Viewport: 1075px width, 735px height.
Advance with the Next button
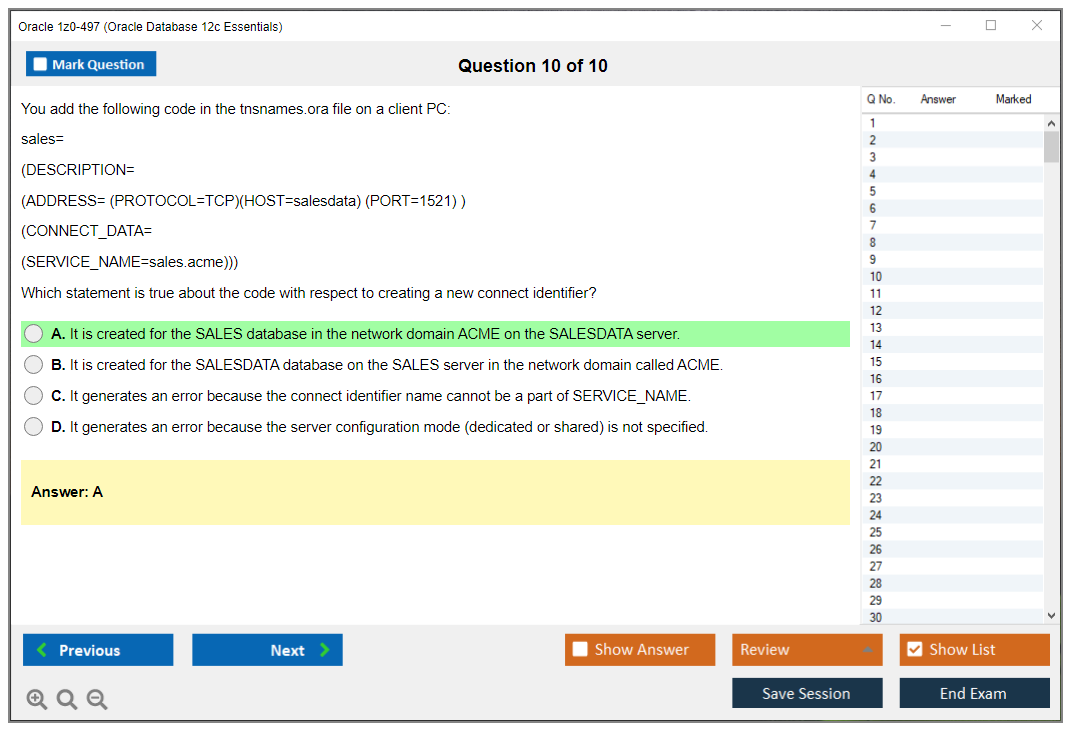[x=267, y=650]
